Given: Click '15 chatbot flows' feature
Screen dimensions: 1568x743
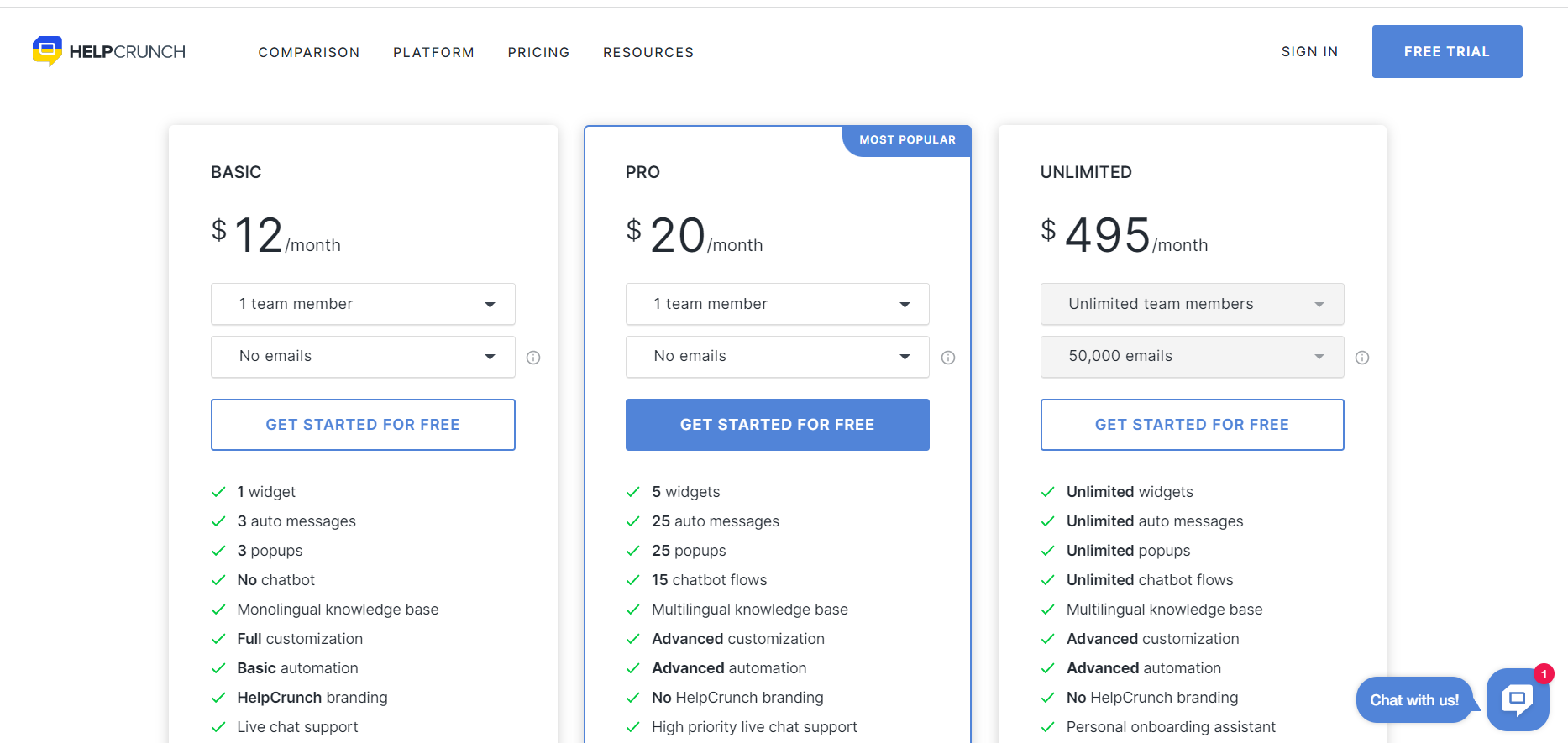Looking at the screenshot, I should [x=709, y=580].
